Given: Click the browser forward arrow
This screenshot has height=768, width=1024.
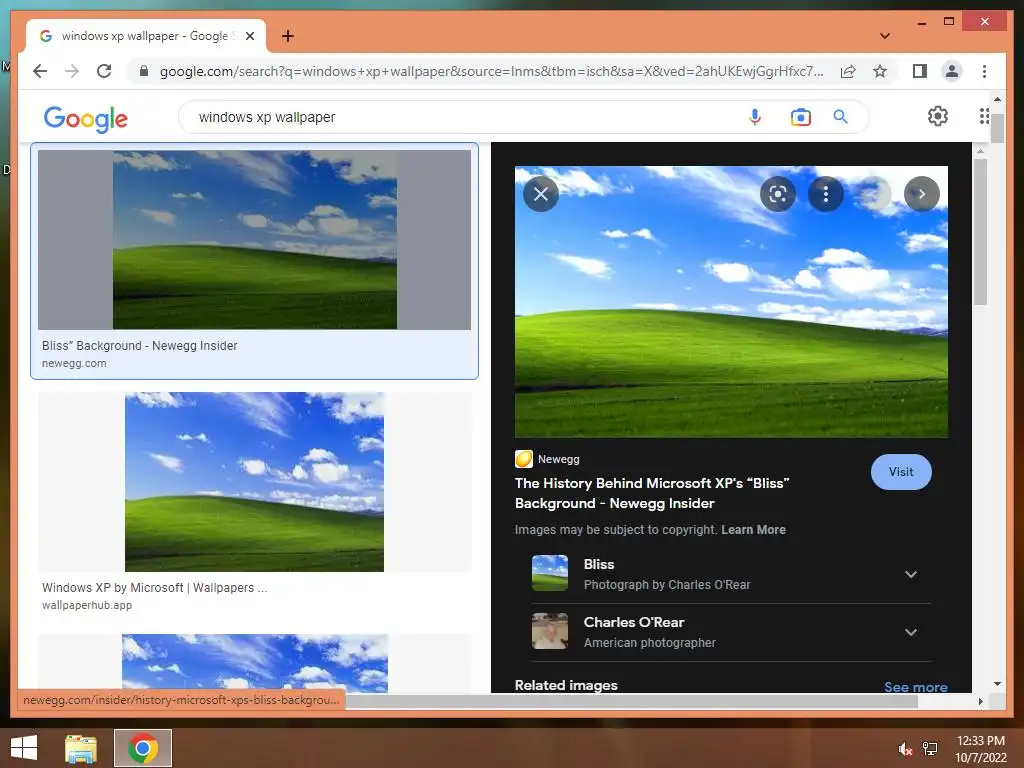Looking at the screenshot, I should point(72,71).
